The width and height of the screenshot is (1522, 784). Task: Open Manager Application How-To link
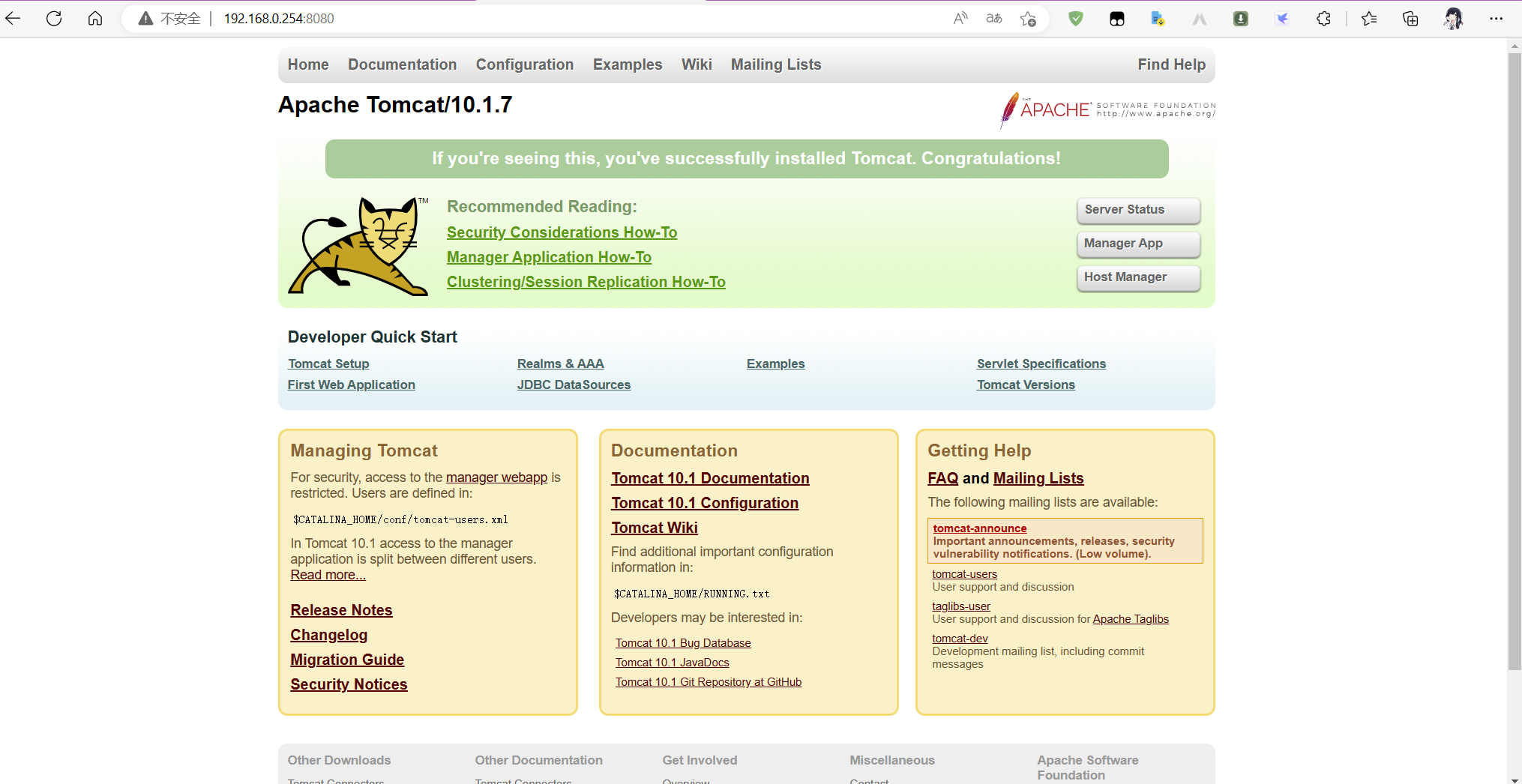(x=549, y=257)
